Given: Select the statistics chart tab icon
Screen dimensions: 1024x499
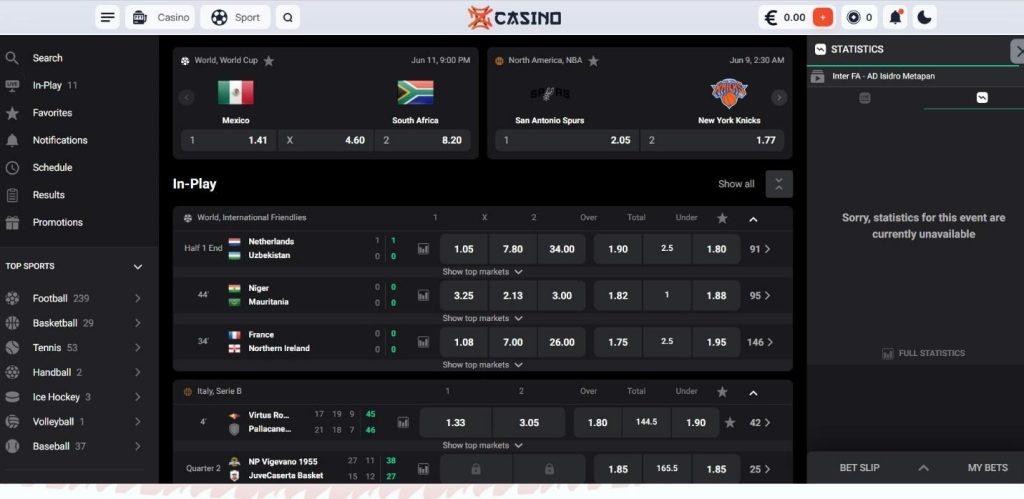Looking at the screenshot, I should (982, 98).
